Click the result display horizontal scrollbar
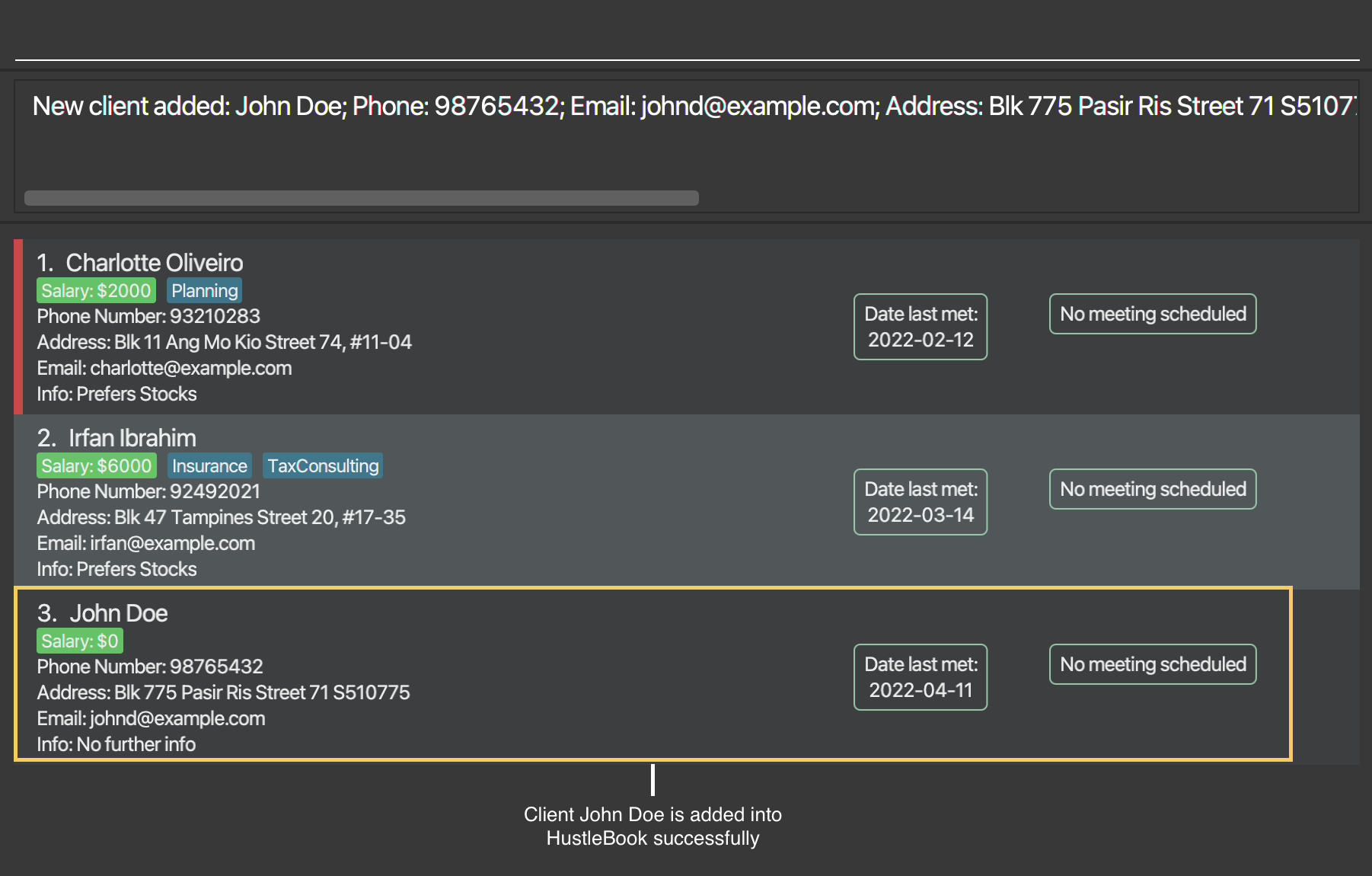 point(362,198)
